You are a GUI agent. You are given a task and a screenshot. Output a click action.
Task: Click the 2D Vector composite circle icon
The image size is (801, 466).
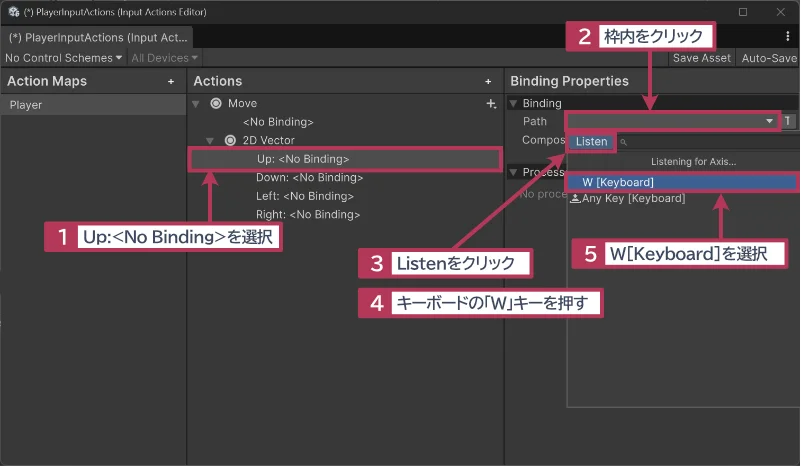(229, 140)
